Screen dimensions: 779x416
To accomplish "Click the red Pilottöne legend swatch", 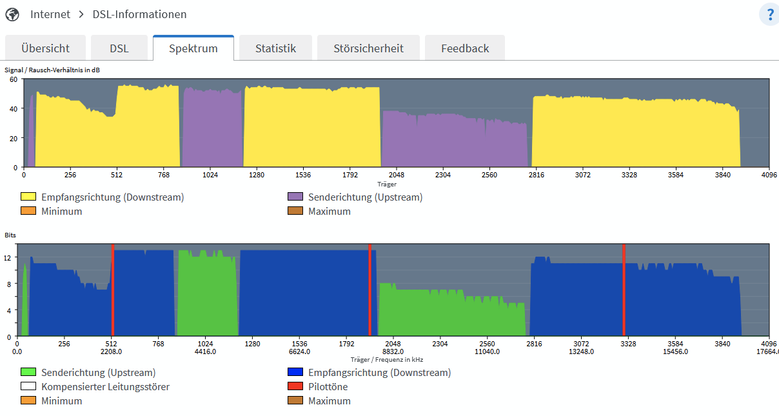I will [295, 386].
